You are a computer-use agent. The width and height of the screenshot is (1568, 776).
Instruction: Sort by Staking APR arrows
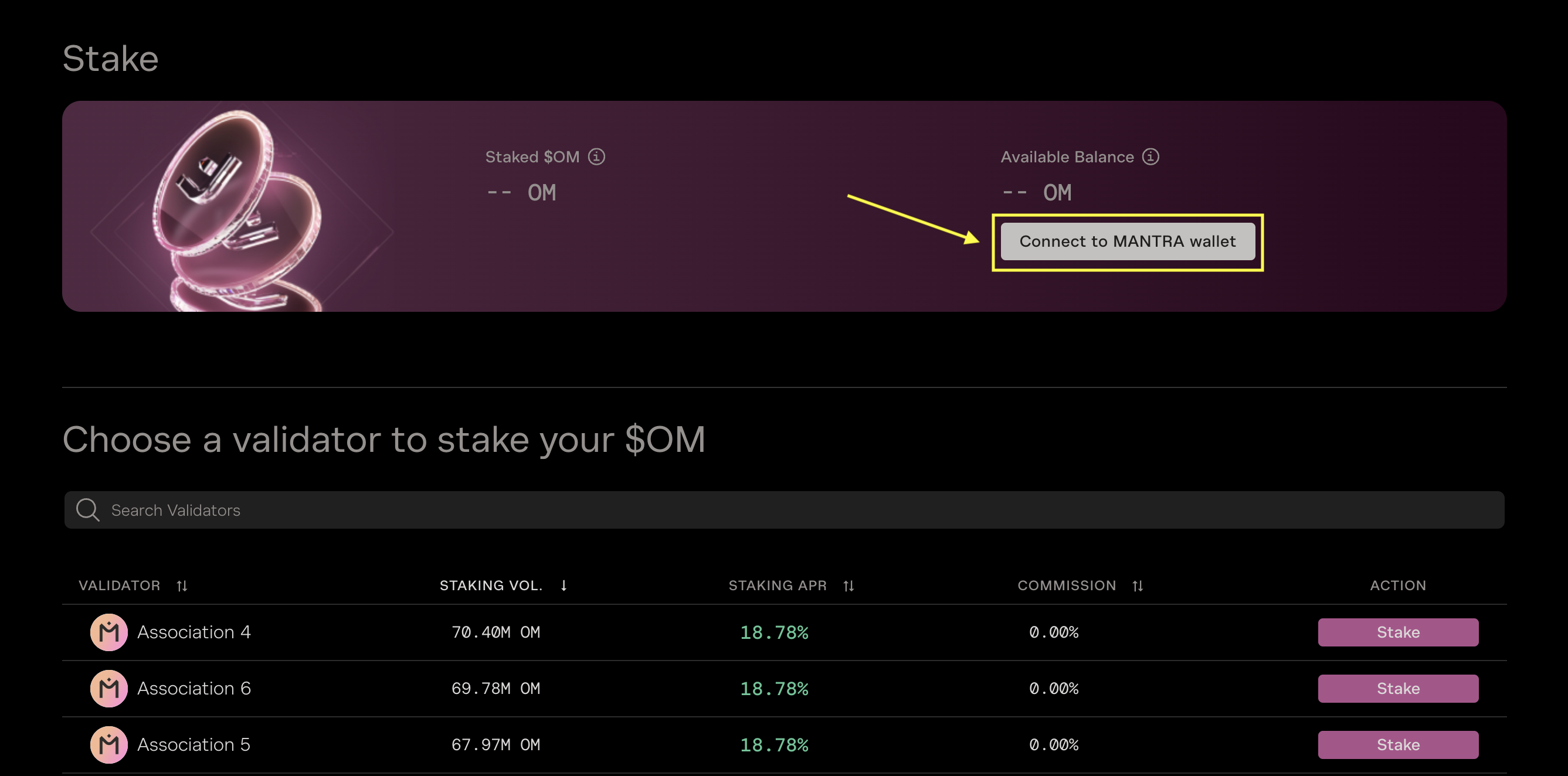pyautogui.click(x=848, y=586)
